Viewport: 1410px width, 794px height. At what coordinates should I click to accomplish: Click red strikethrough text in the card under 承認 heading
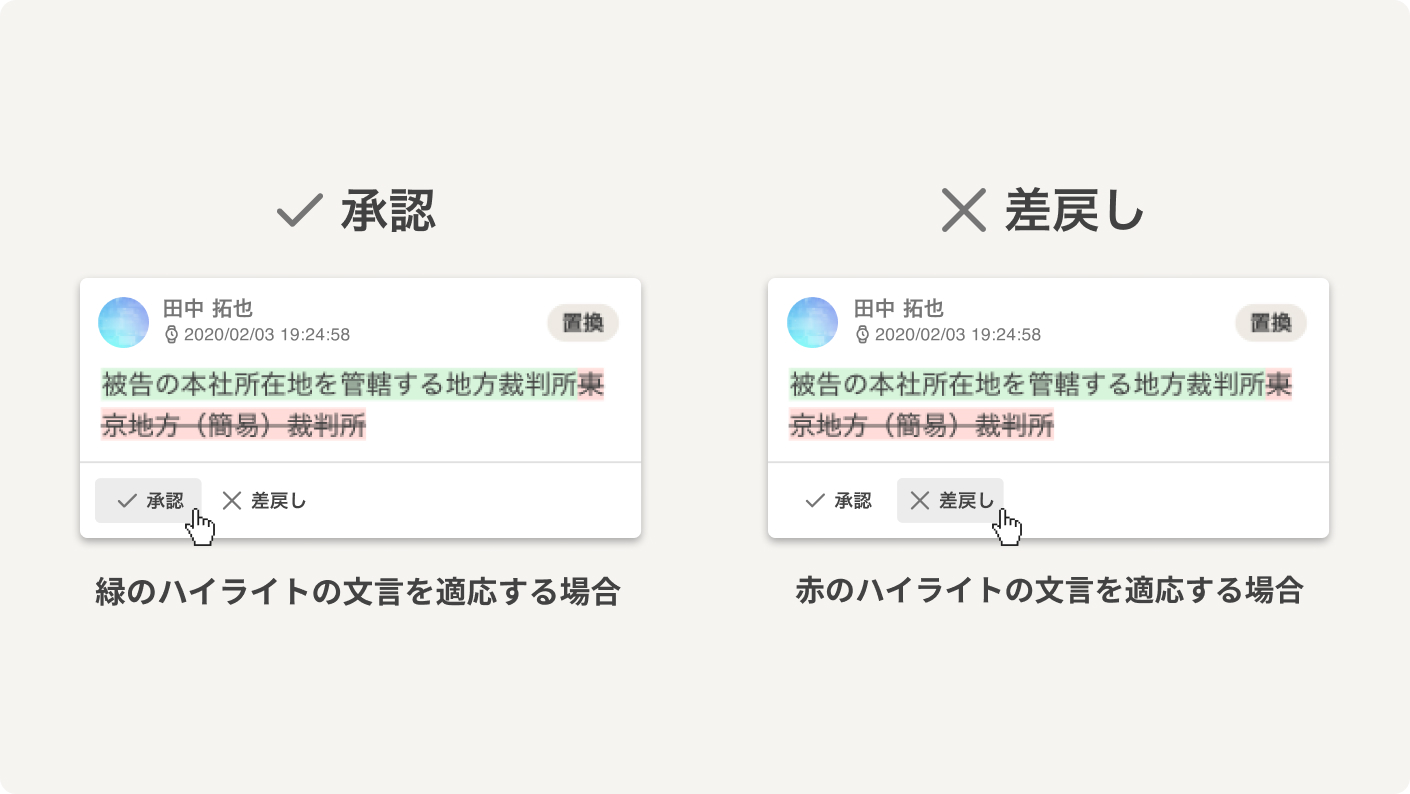(234, 426)
